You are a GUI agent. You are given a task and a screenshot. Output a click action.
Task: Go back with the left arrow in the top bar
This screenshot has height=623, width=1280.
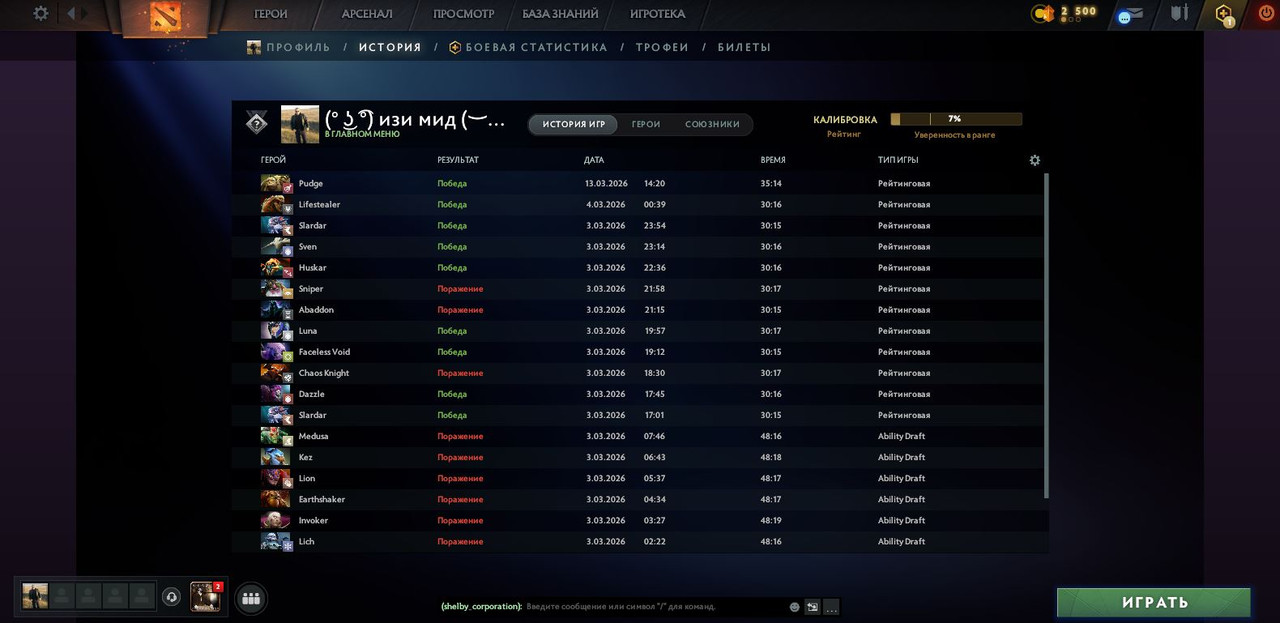pyautogui.click(x=71, y=13)
